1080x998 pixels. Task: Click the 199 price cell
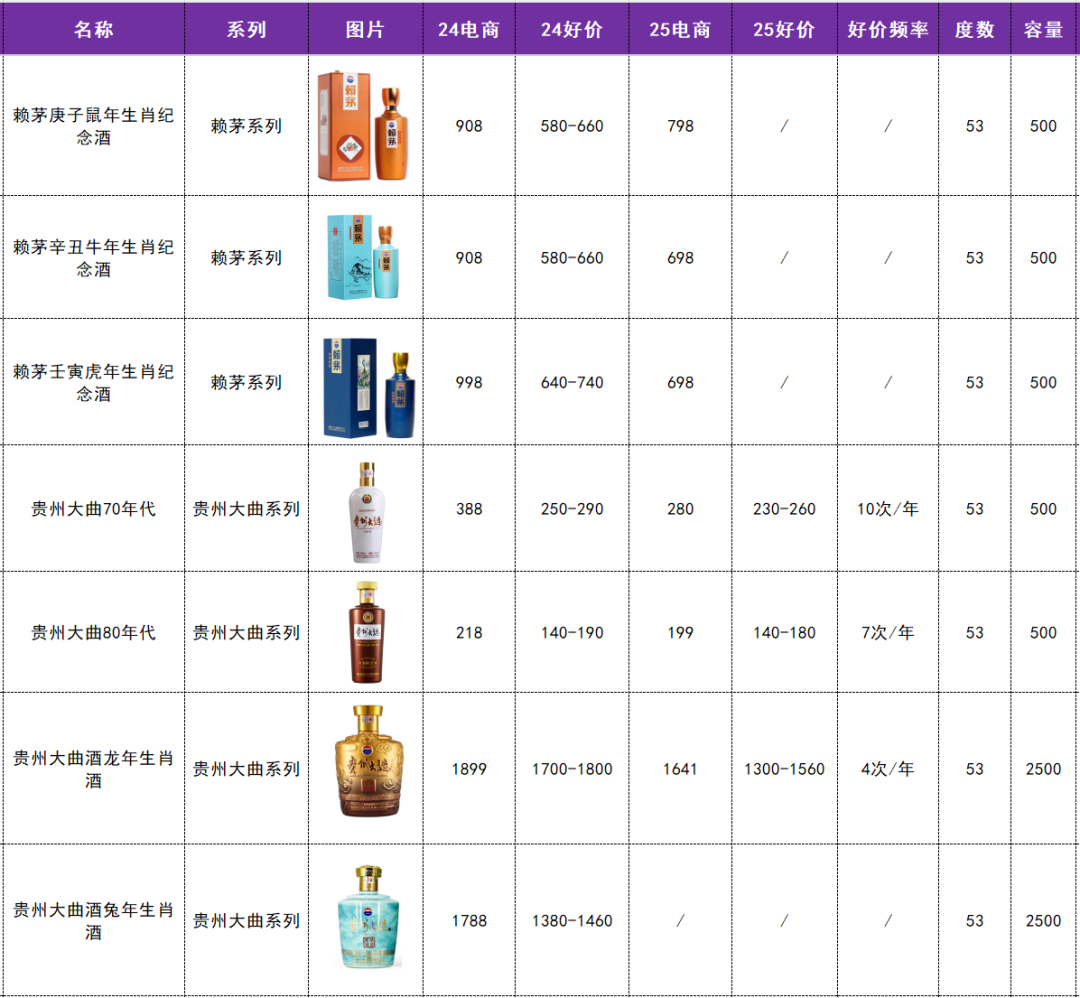[680, 632]
